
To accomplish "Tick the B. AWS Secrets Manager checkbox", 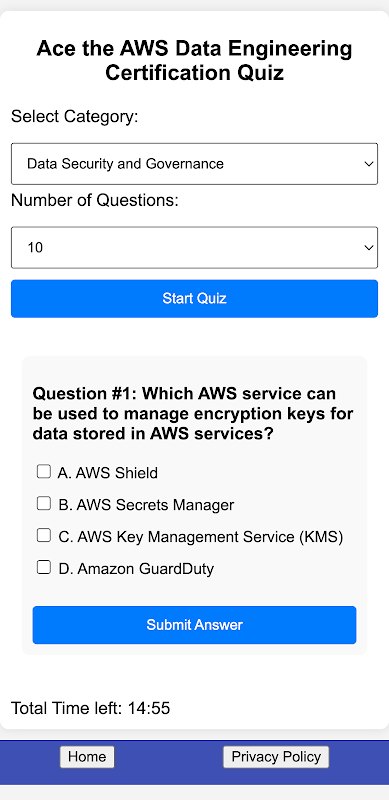I will [x=44, y=504].
